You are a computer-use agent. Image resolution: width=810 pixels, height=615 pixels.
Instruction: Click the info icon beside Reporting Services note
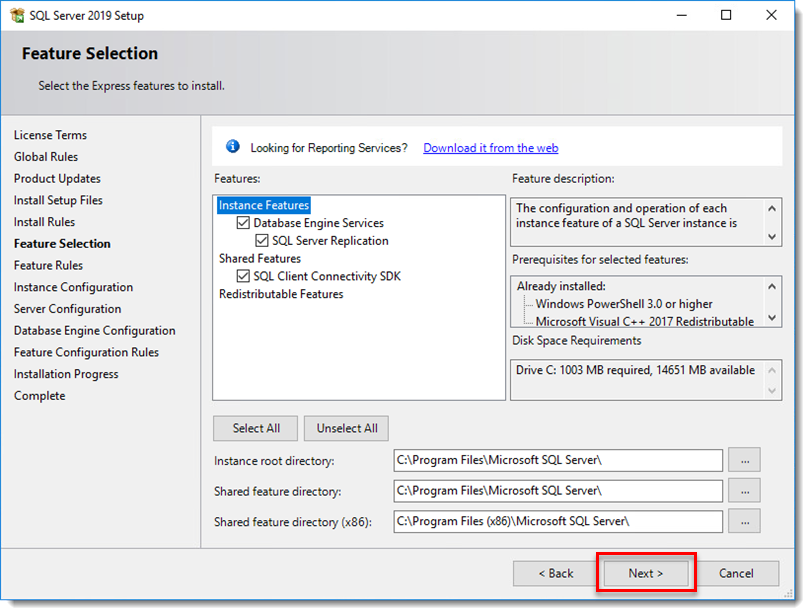[232, 146]
